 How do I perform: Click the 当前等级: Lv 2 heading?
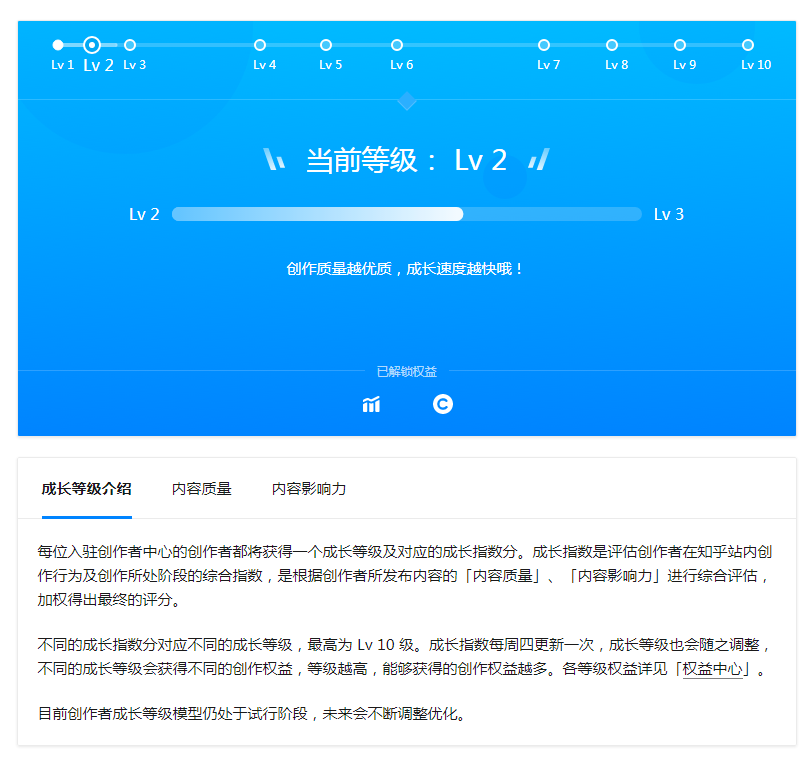[x=406, y=160]
